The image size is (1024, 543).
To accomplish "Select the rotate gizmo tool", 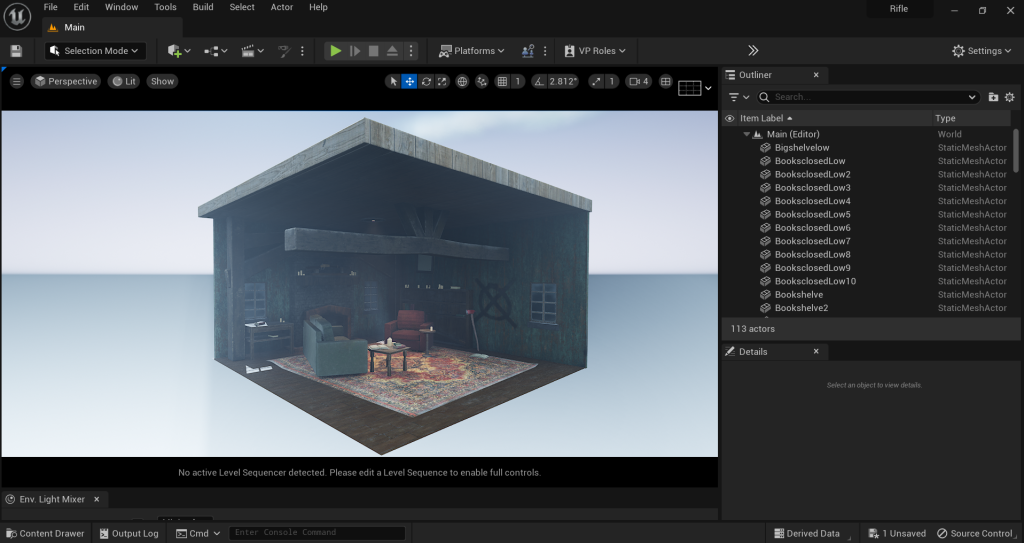I will click(427, 82).
